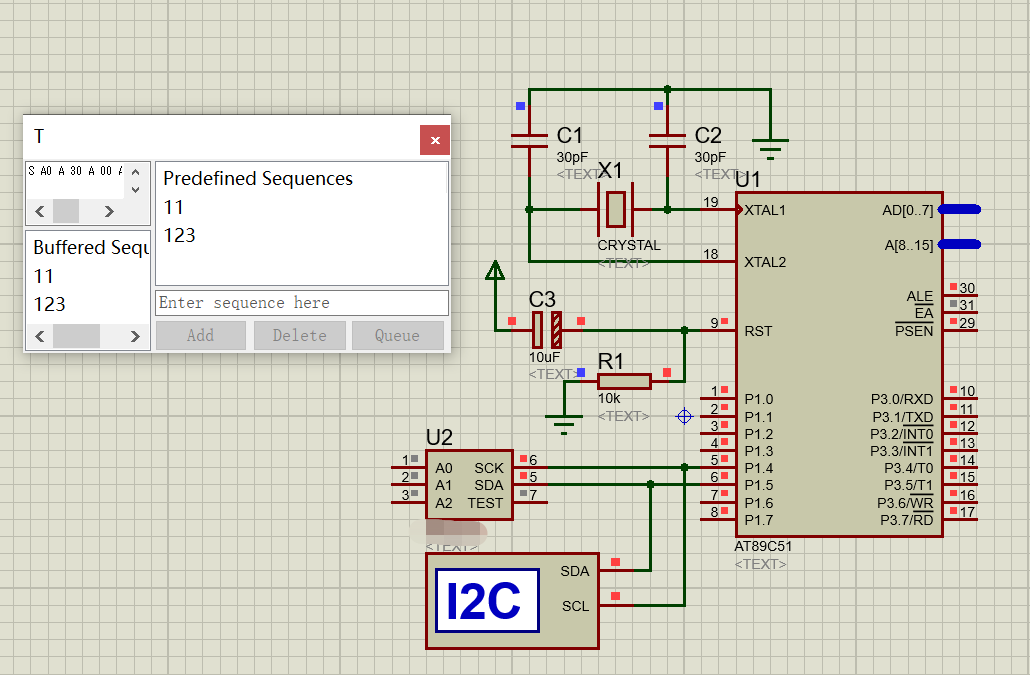Click the scroll-down arrow in I2C log box
Viewport: 1030px width, 675px height.
pos(135,189)
